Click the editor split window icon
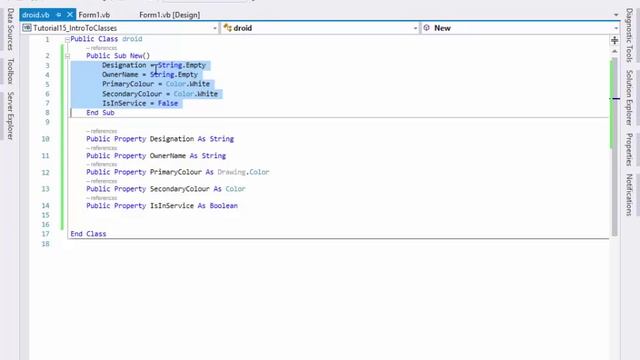 [x=614, y=40]
